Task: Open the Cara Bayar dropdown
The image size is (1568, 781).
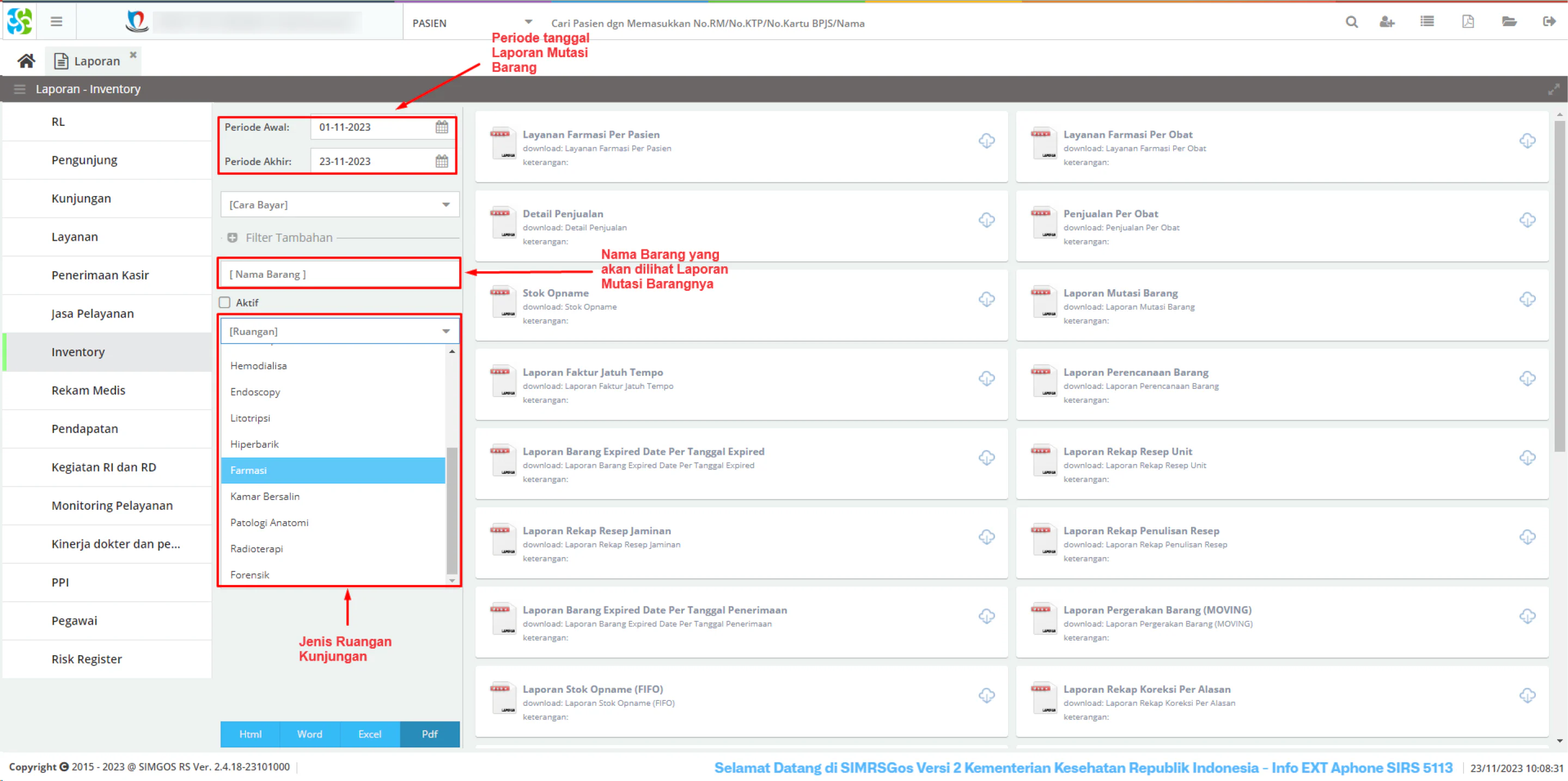Action: [x=340, y=205]
